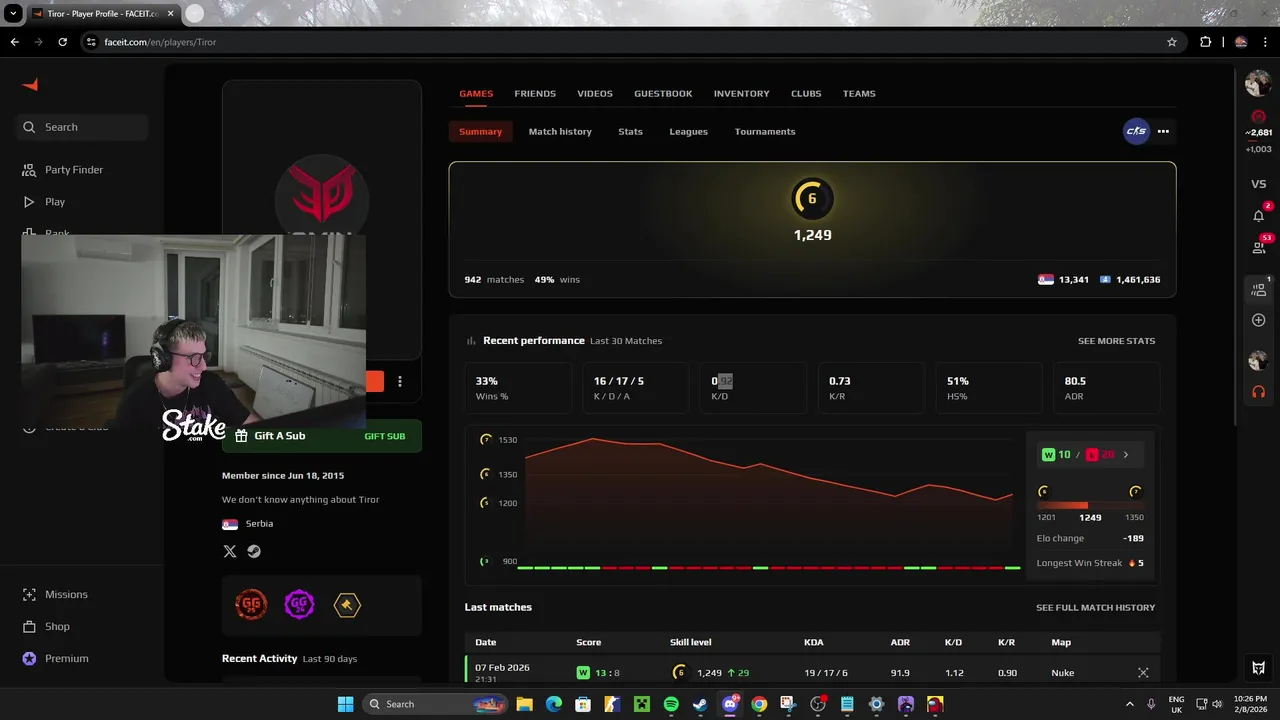Click the 33% Wins stat card
Screen dimensions: 1280x720
(518, 388)
